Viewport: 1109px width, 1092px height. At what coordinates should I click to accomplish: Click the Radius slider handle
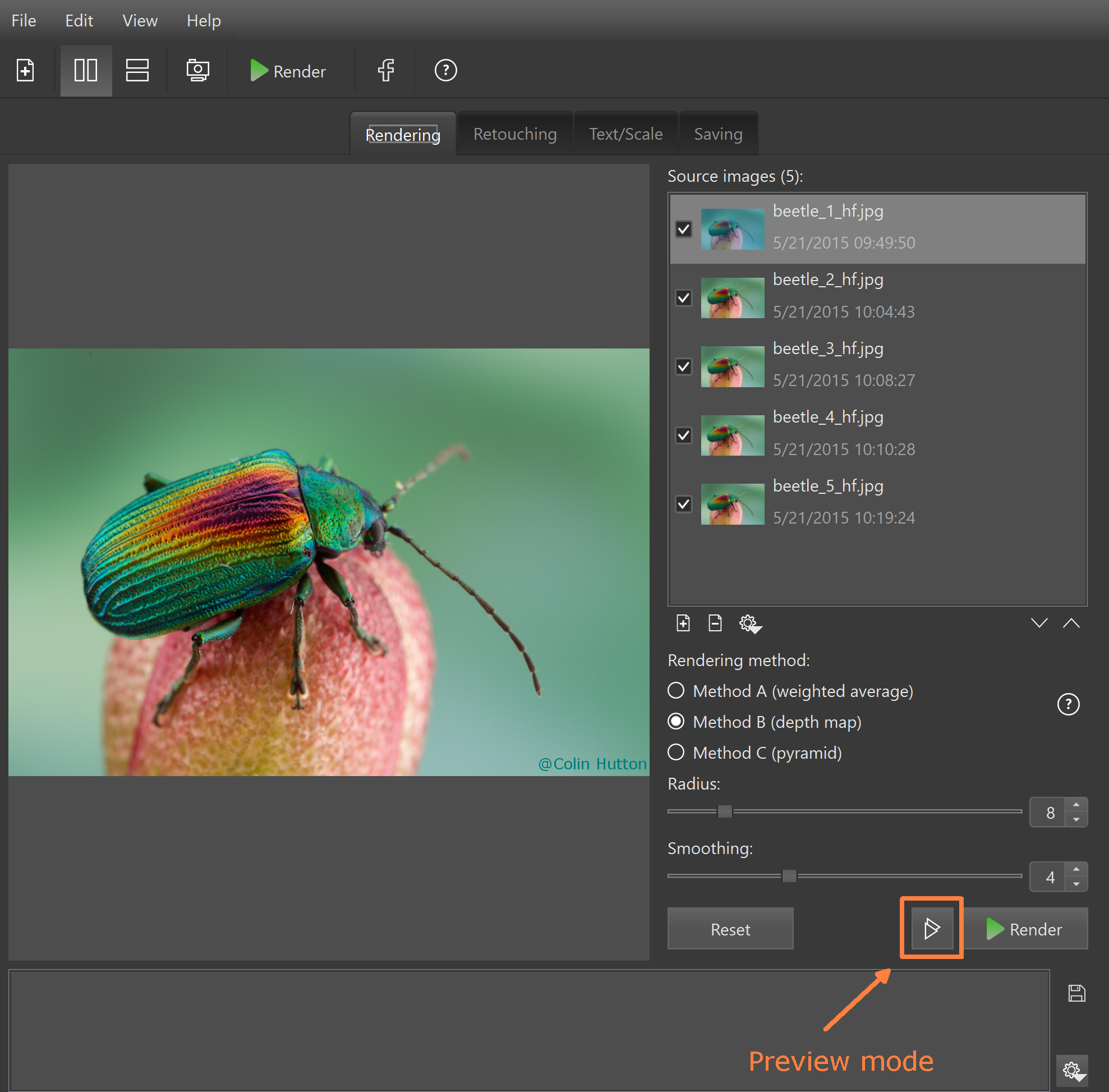(x=725, y=811)
